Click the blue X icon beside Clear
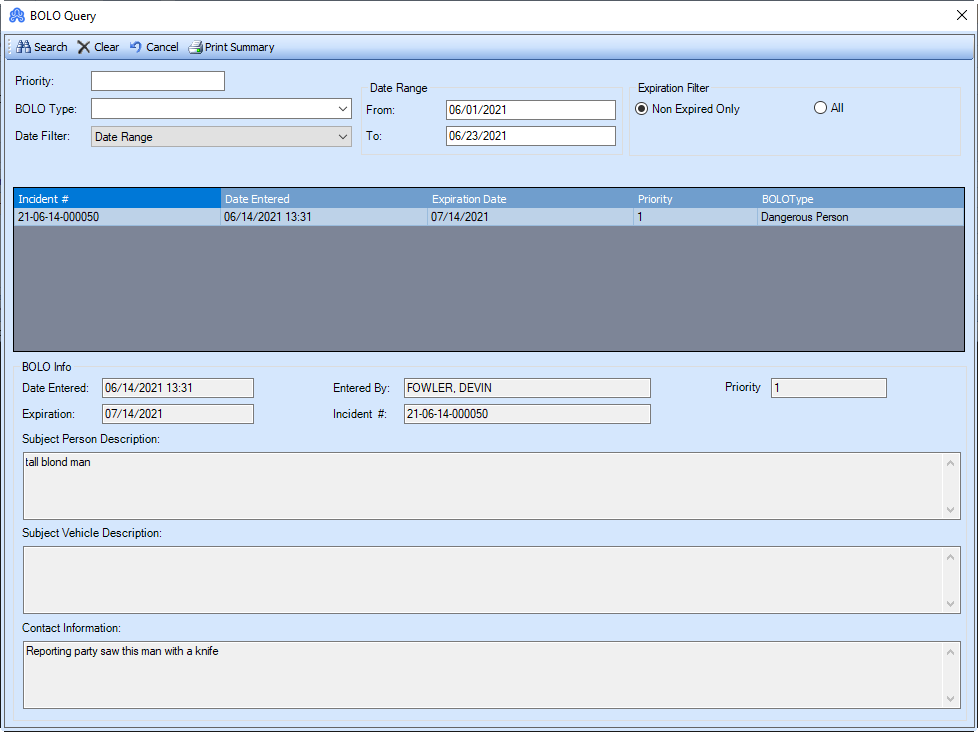This screenshot has height=732, width=978. pos(85,46)
